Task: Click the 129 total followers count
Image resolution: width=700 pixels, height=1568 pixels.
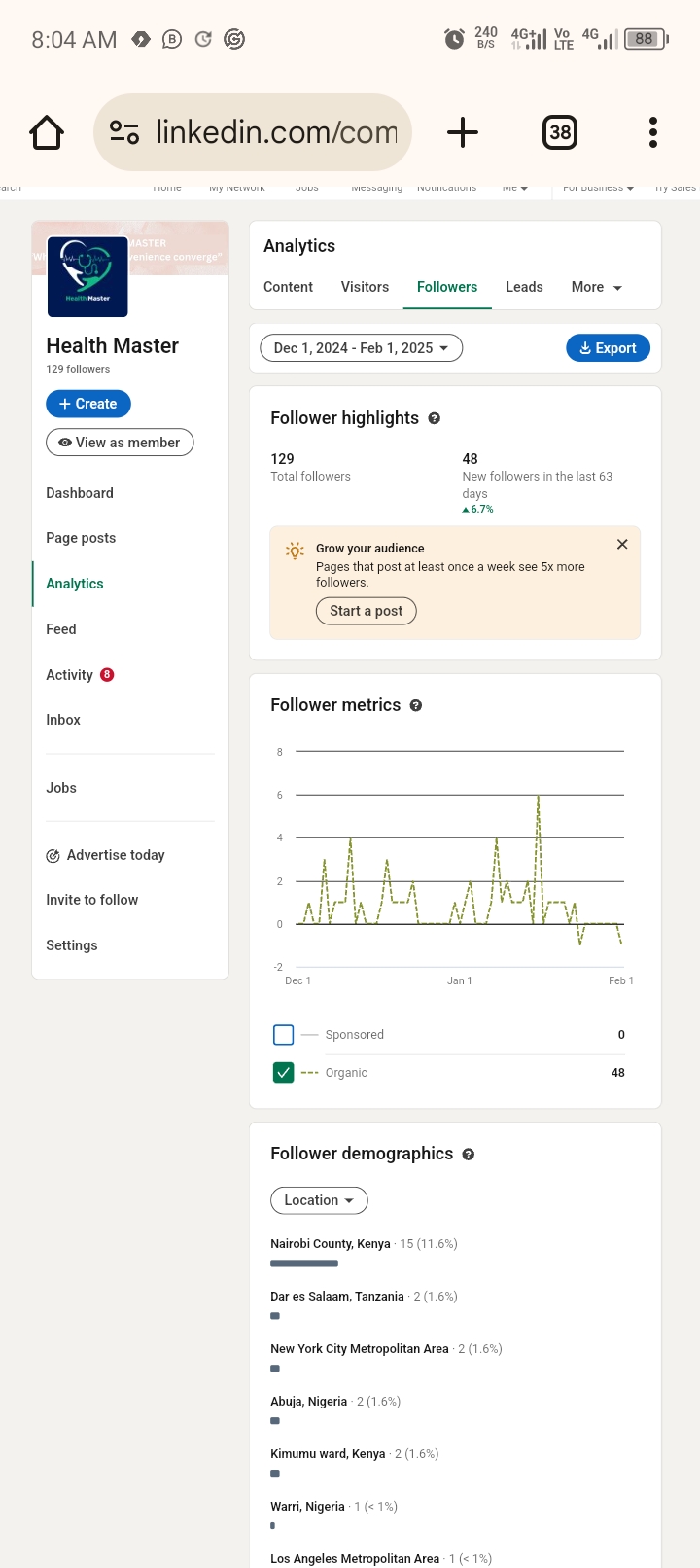Action: point(282,459)
